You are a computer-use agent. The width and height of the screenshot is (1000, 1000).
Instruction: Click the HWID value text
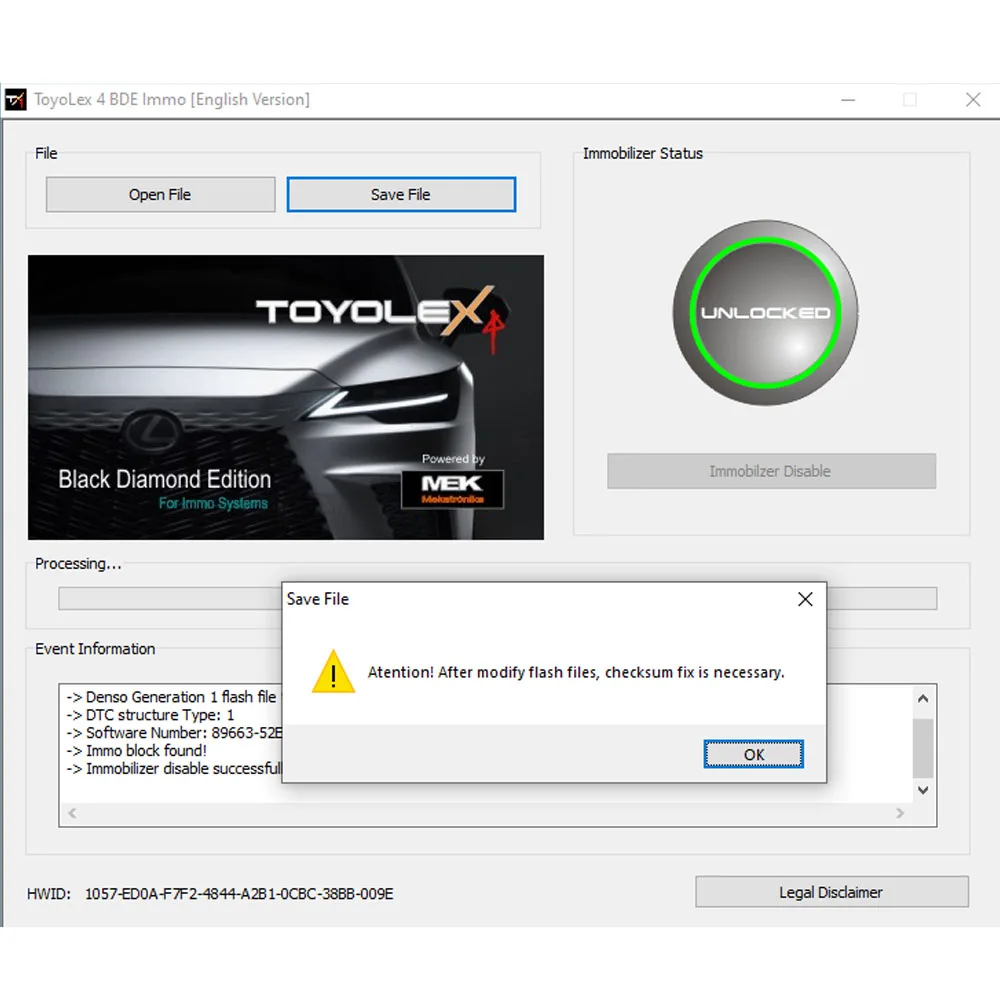click(x=239, y=893)
